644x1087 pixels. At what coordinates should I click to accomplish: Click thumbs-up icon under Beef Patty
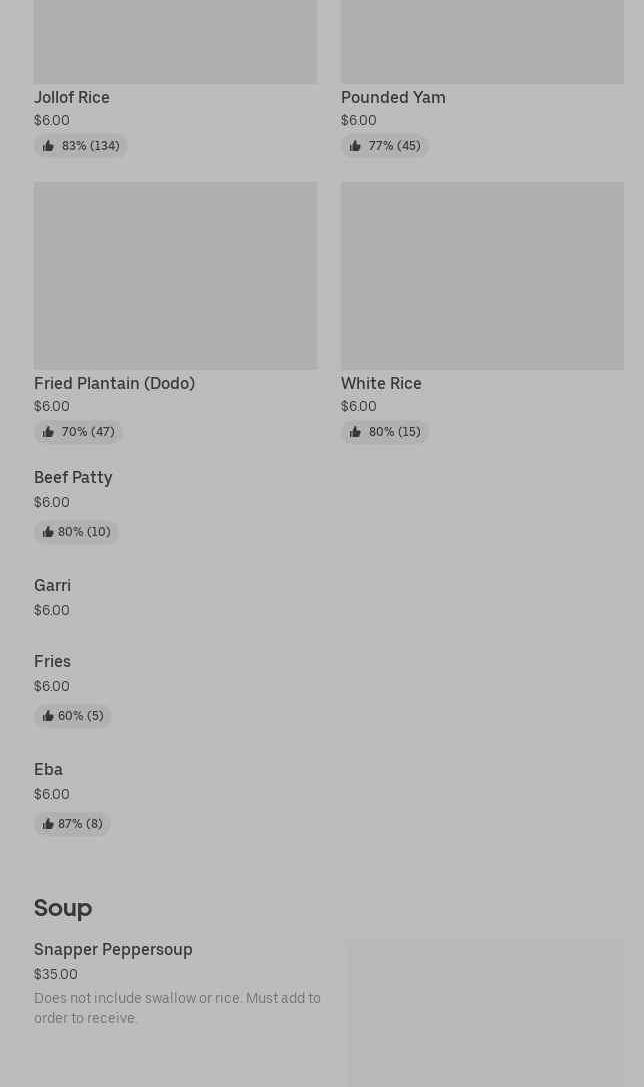pos(48,533)
